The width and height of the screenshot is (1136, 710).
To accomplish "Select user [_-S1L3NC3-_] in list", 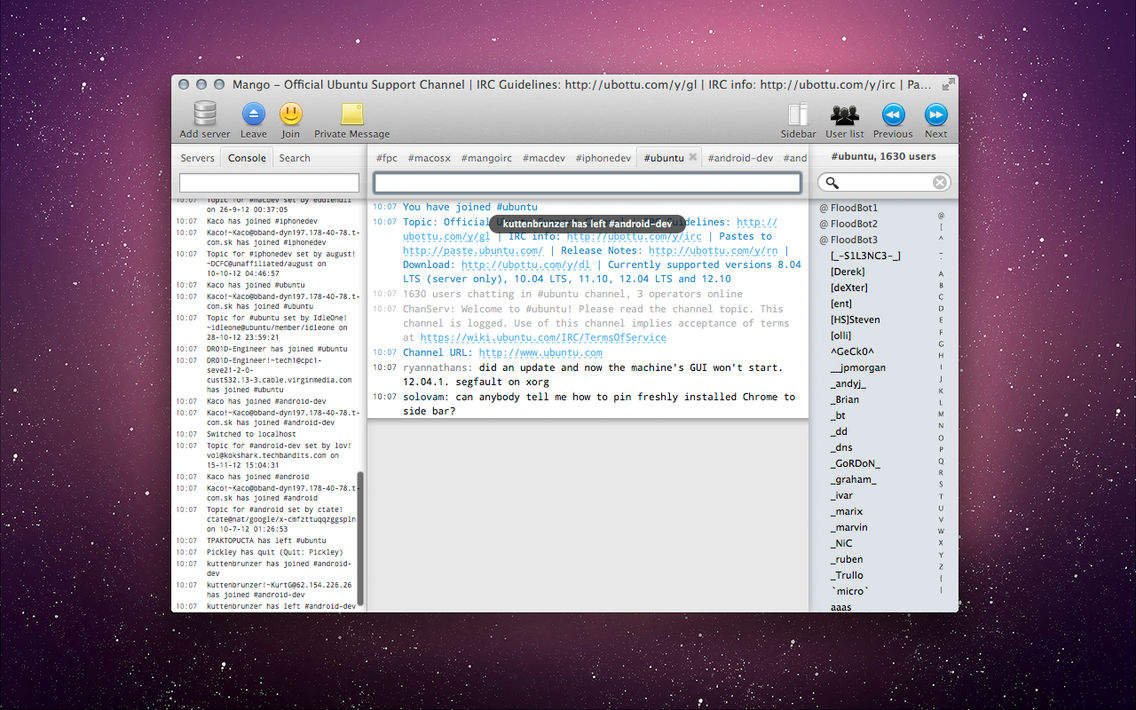I will [865, 256].
